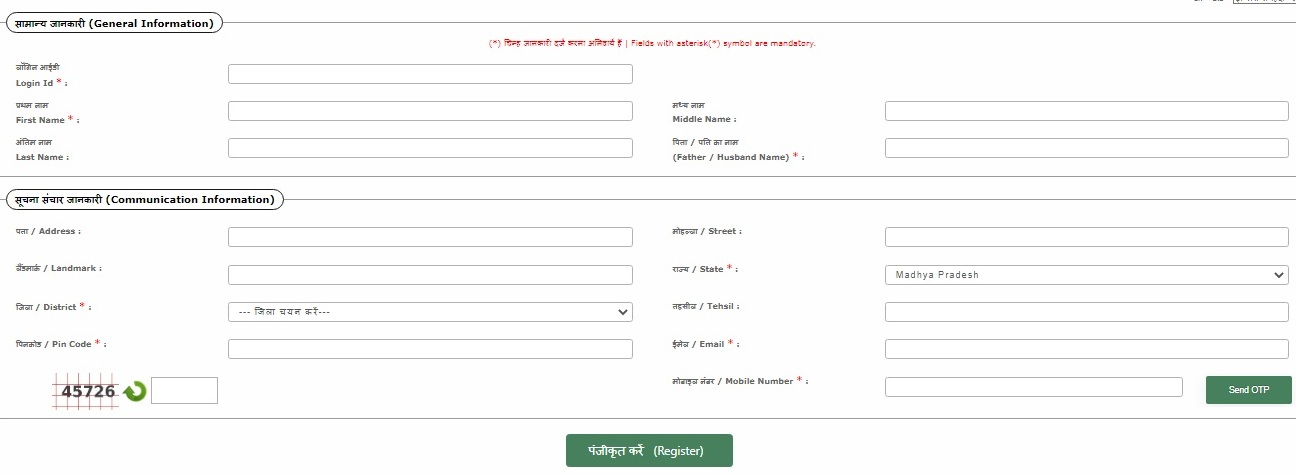Click into the Middle Name field

pos(1087,111)
